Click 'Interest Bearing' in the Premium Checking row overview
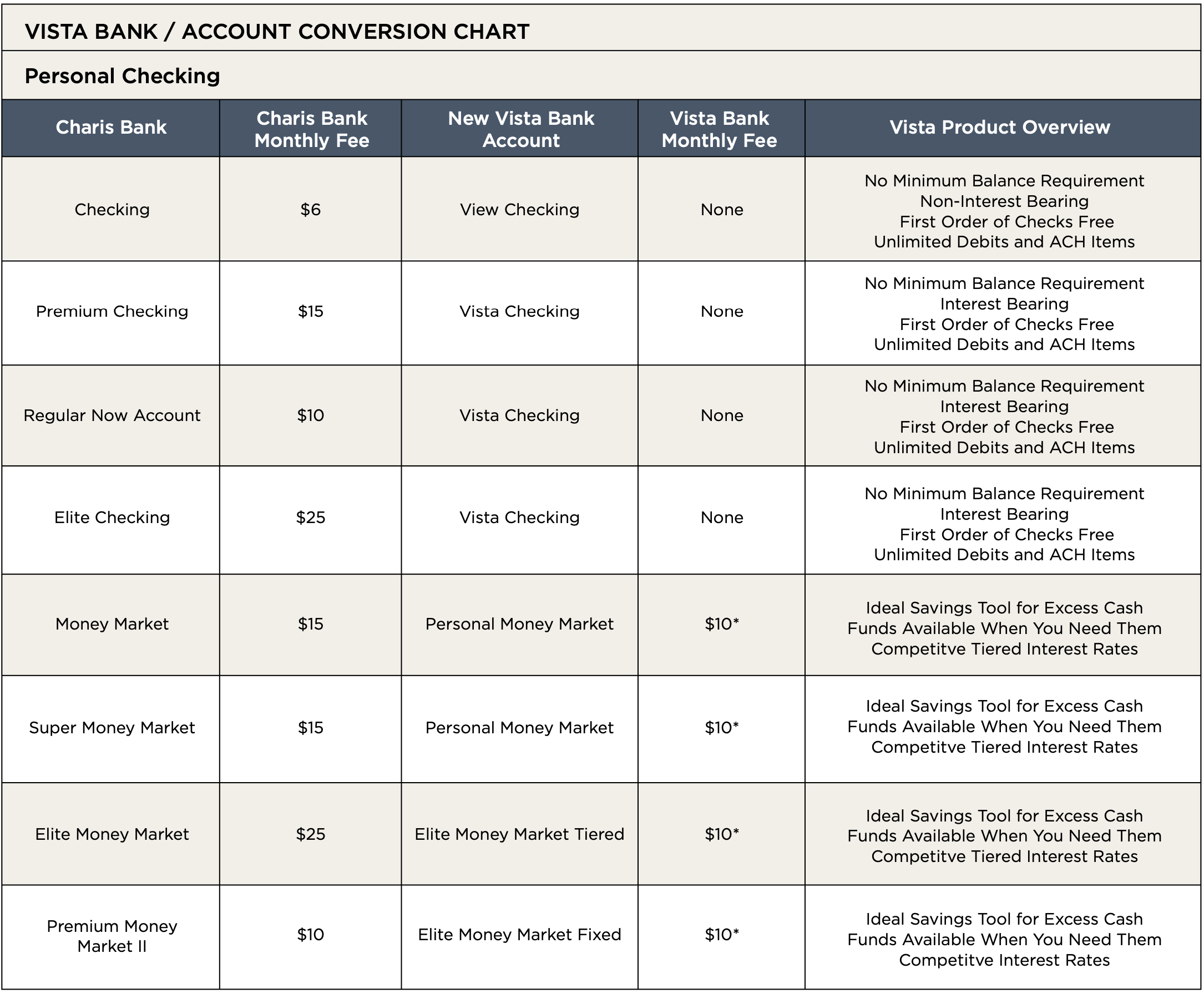The image size is (1204, 994). [x=1004, y=304]
